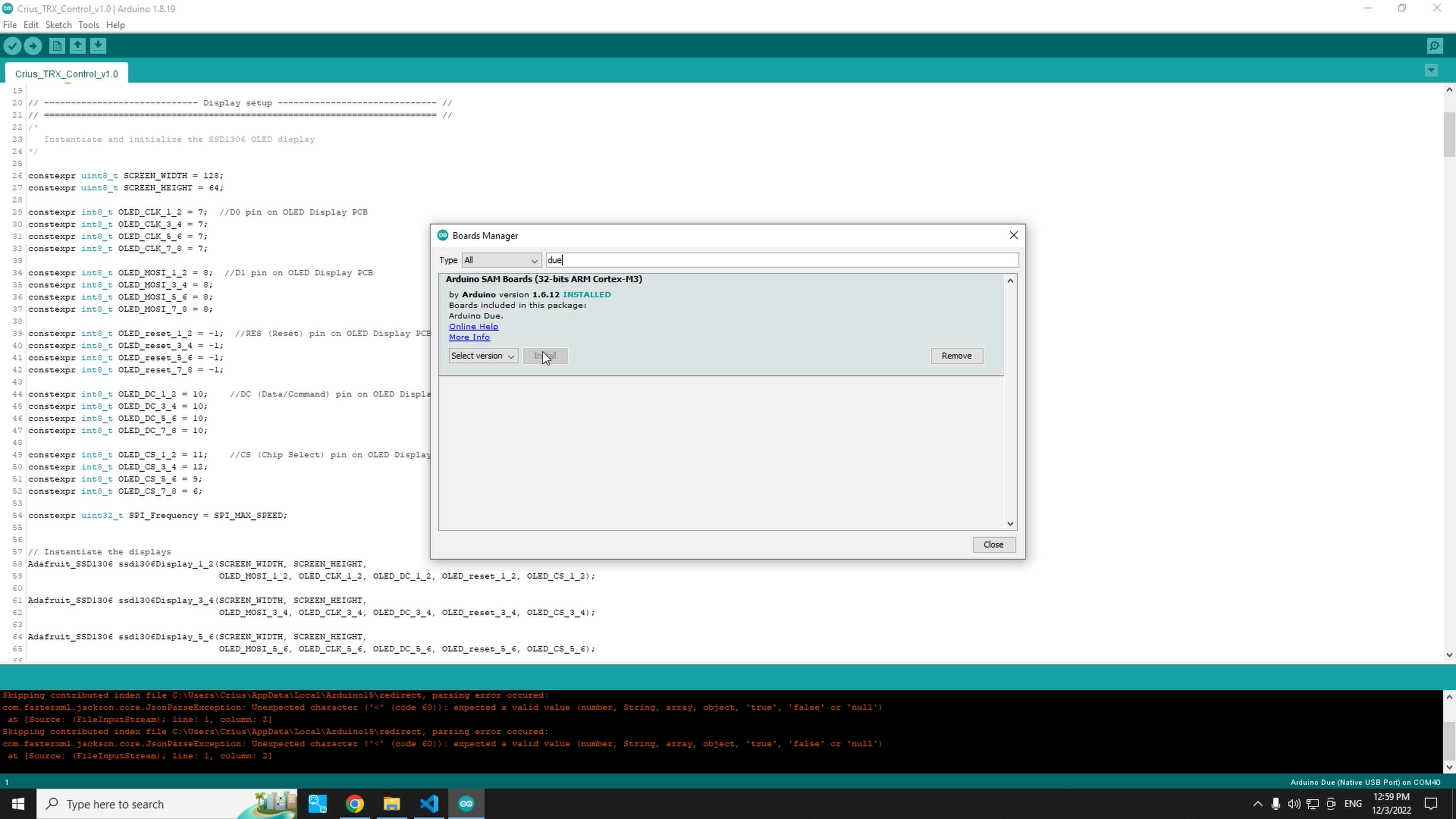Screen dimensions: 1456x819
Task: Remove the Arduino SAM Boards package
Action: [956, 356]
